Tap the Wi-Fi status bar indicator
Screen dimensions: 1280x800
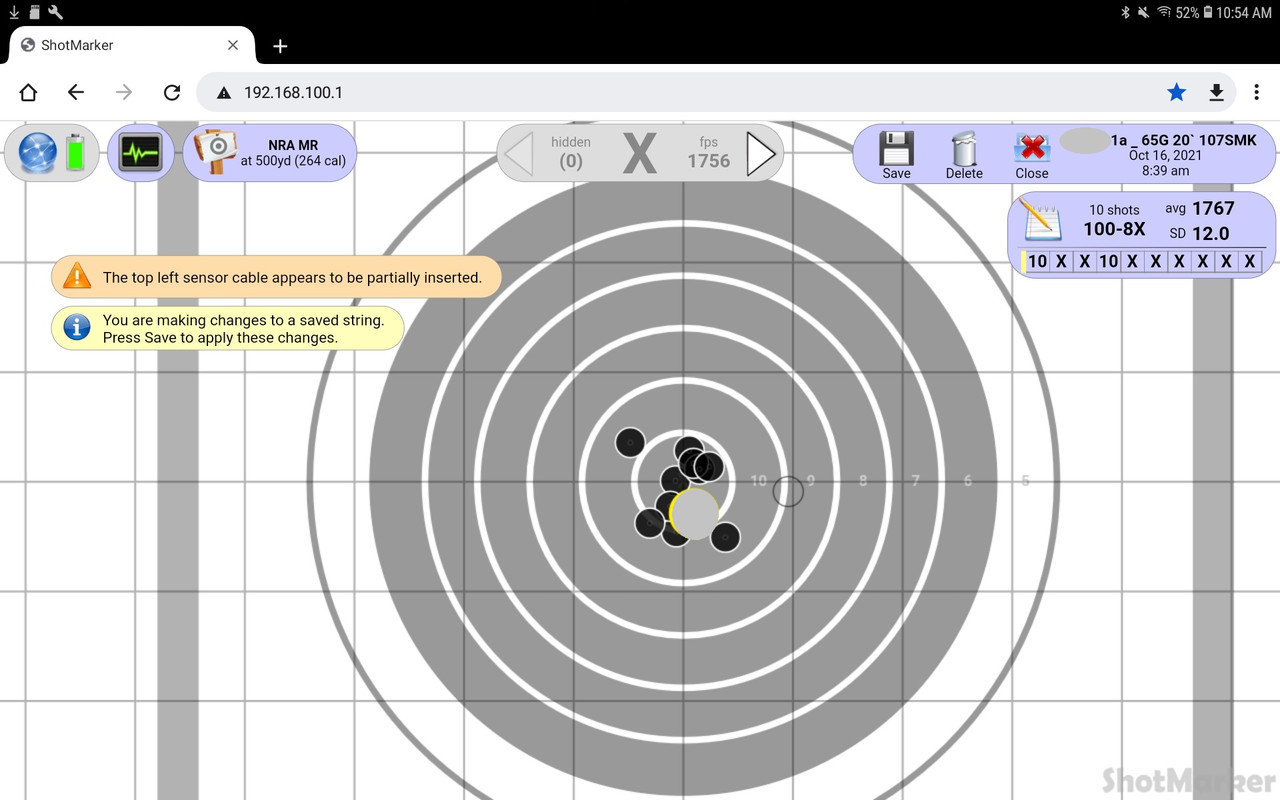click(x=1164, y=12)
